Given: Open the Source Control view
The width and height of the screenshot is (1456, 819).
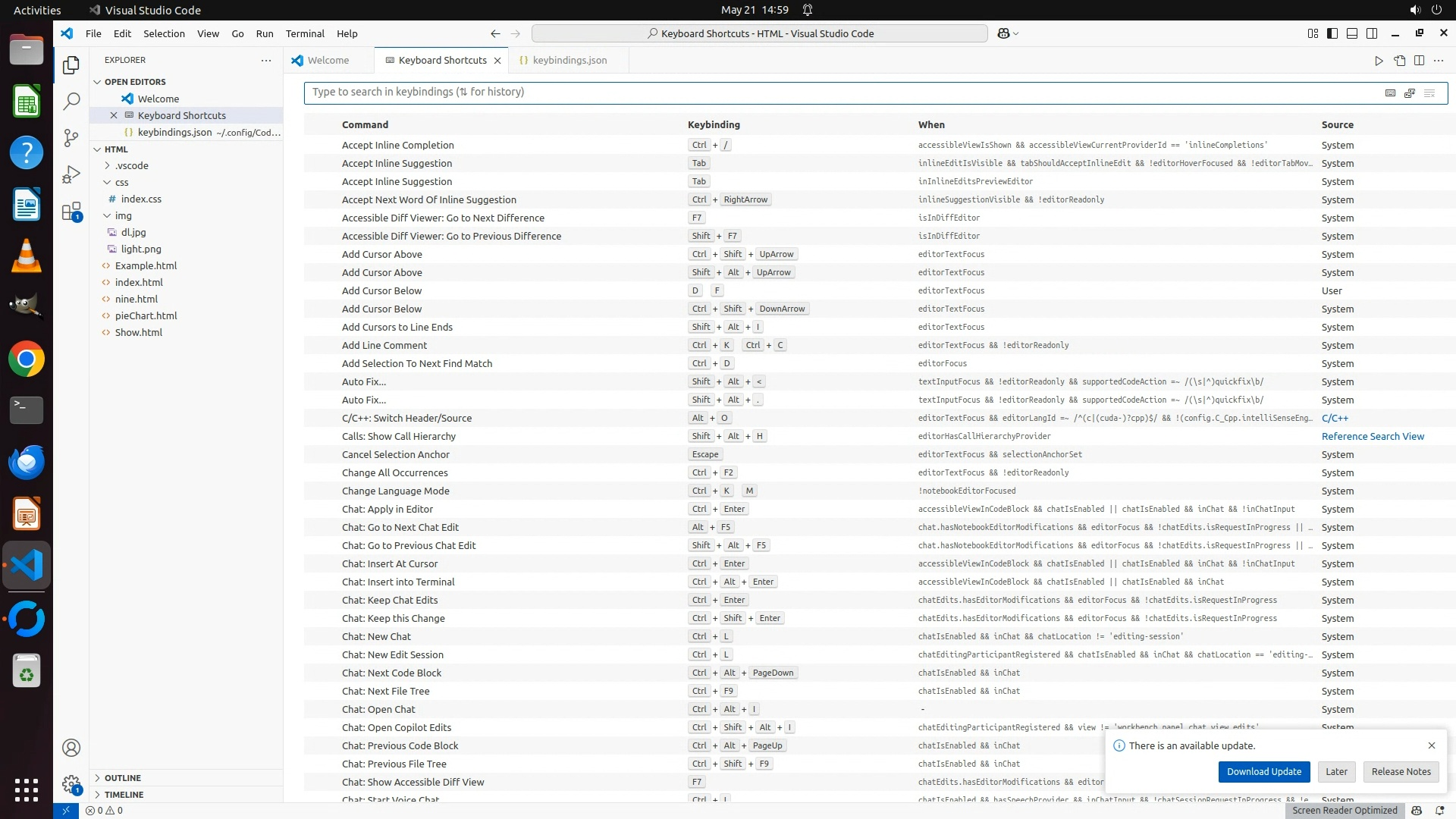Looking at the screenshot, I should click(x=71, y=137).
